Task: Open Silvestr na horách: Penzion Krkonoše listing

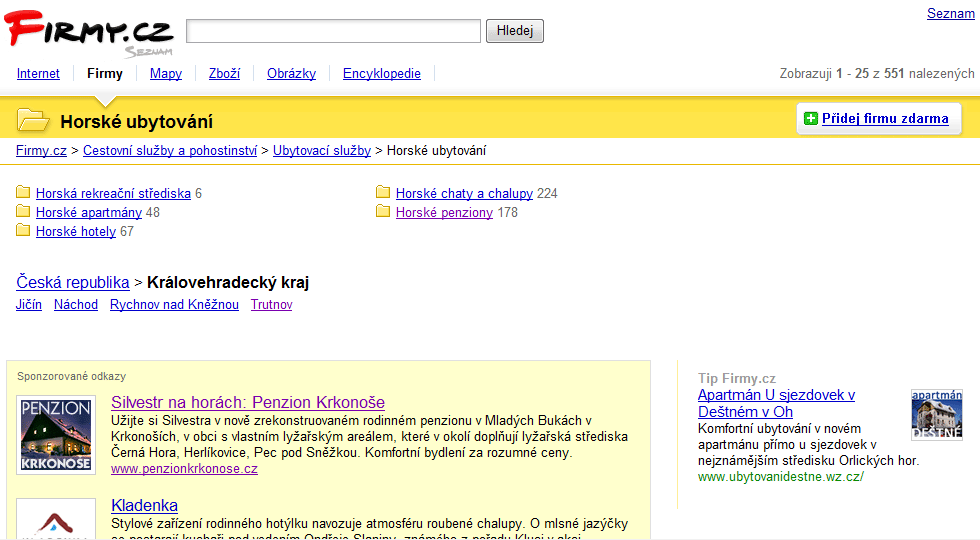Action: pos(248,402)
